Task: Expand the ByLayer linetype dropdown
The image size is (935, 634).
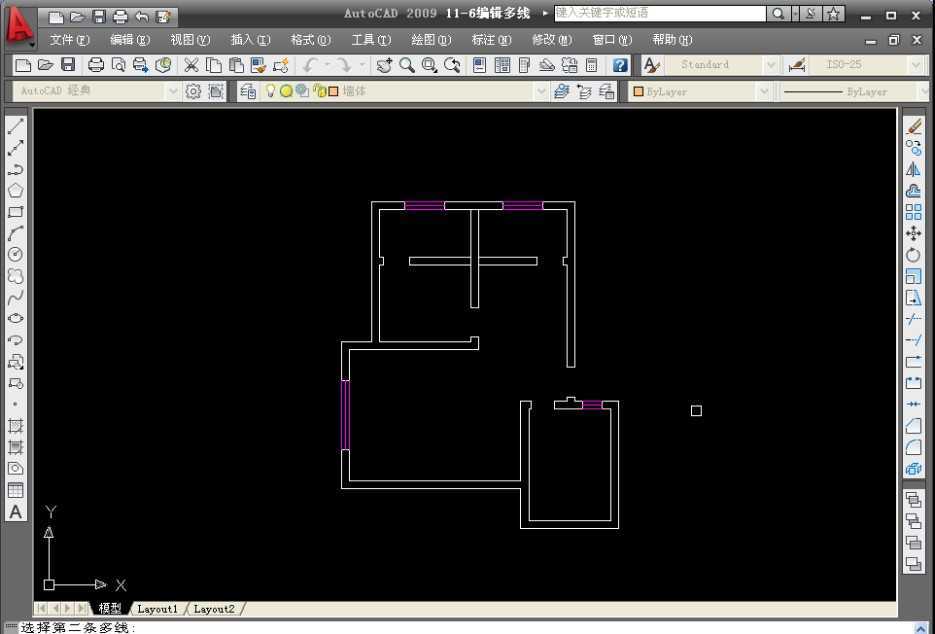Action: click(923, 91)
